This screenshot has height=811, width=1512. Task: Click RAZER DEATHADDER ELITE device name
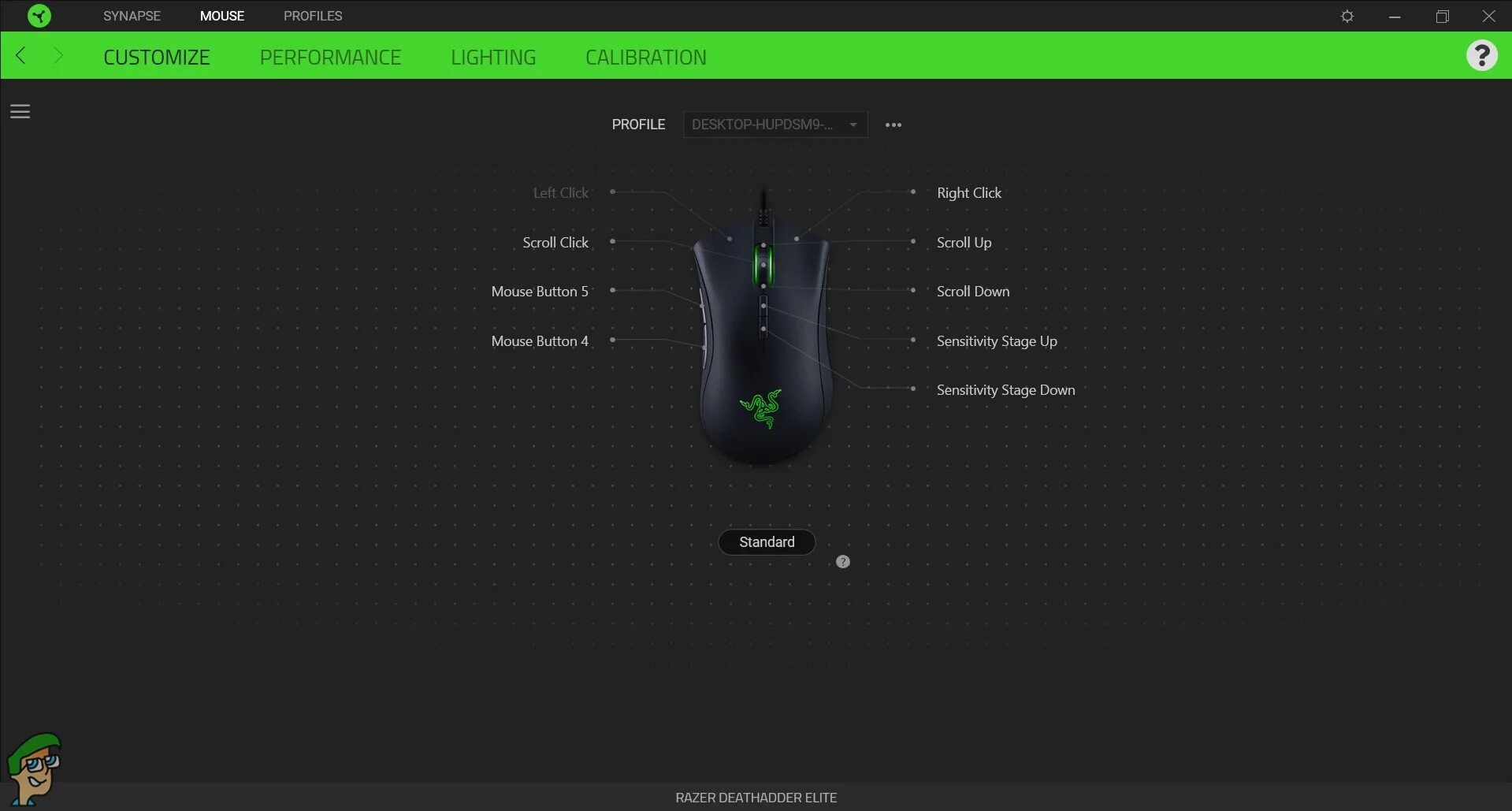coord(756,798)
